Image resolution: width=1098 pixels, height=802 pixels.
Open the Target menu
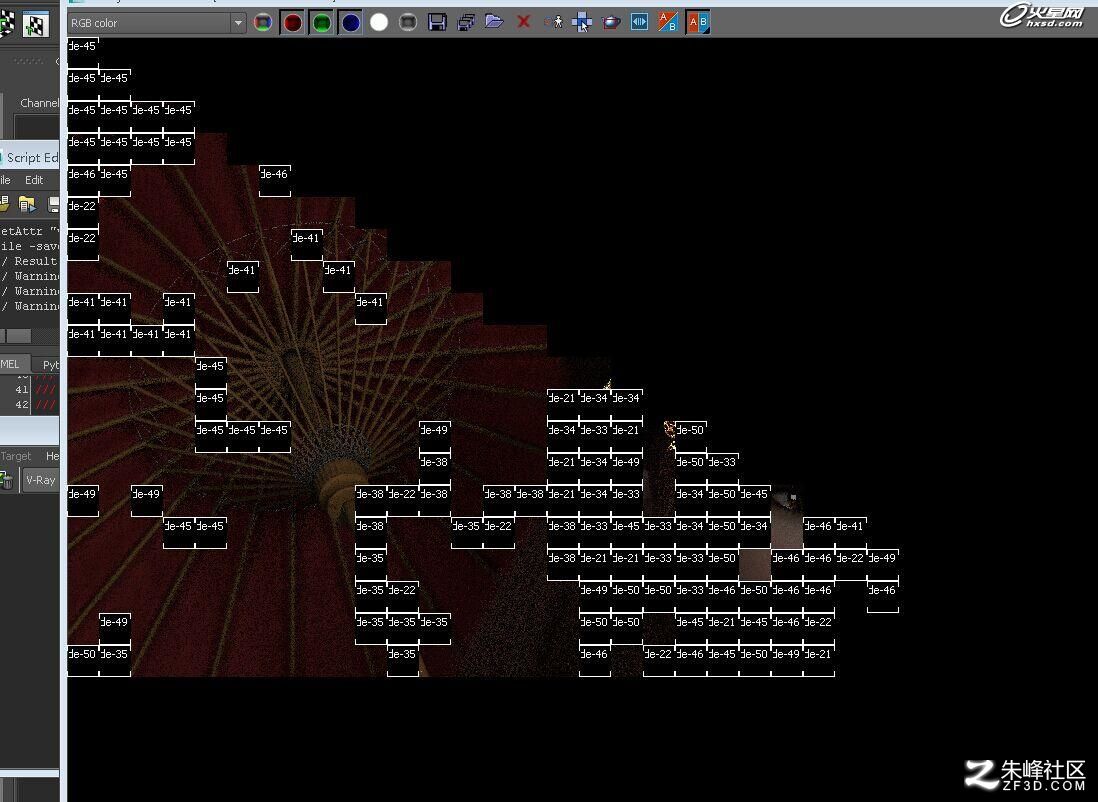click(x=15, y=456)
